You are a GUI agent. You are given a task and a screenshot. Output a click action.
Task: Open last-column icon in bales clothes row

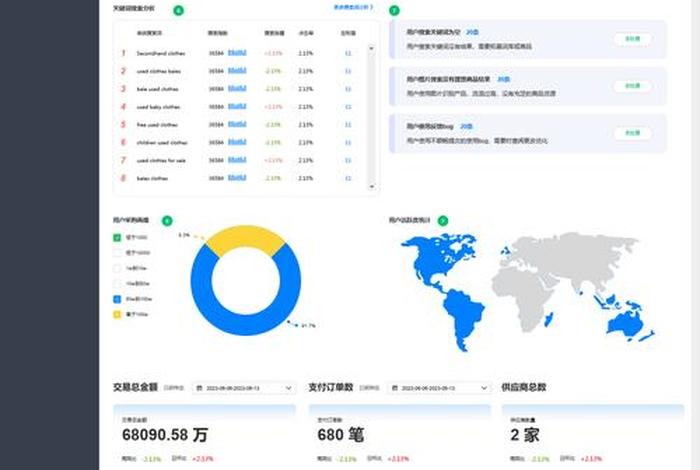point(348,178)
